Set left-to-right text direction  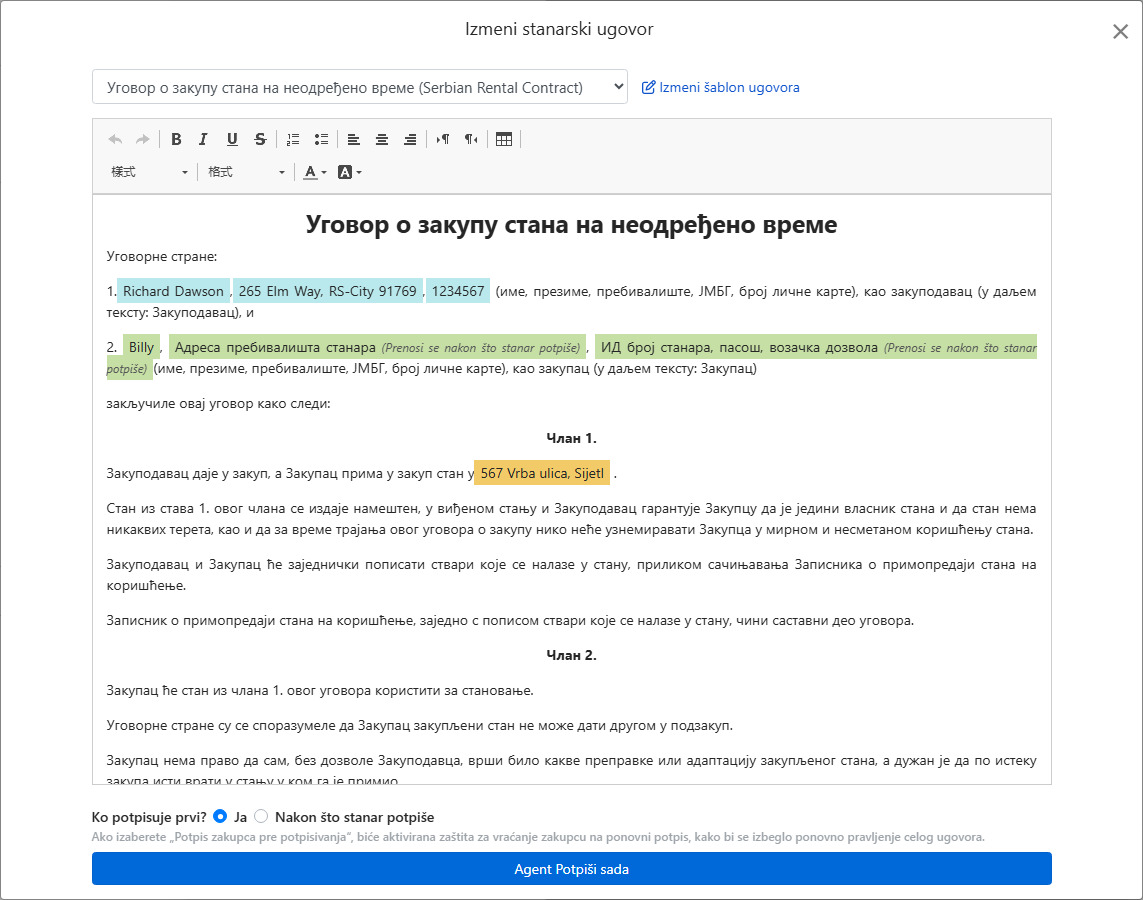tap(442, 139)
